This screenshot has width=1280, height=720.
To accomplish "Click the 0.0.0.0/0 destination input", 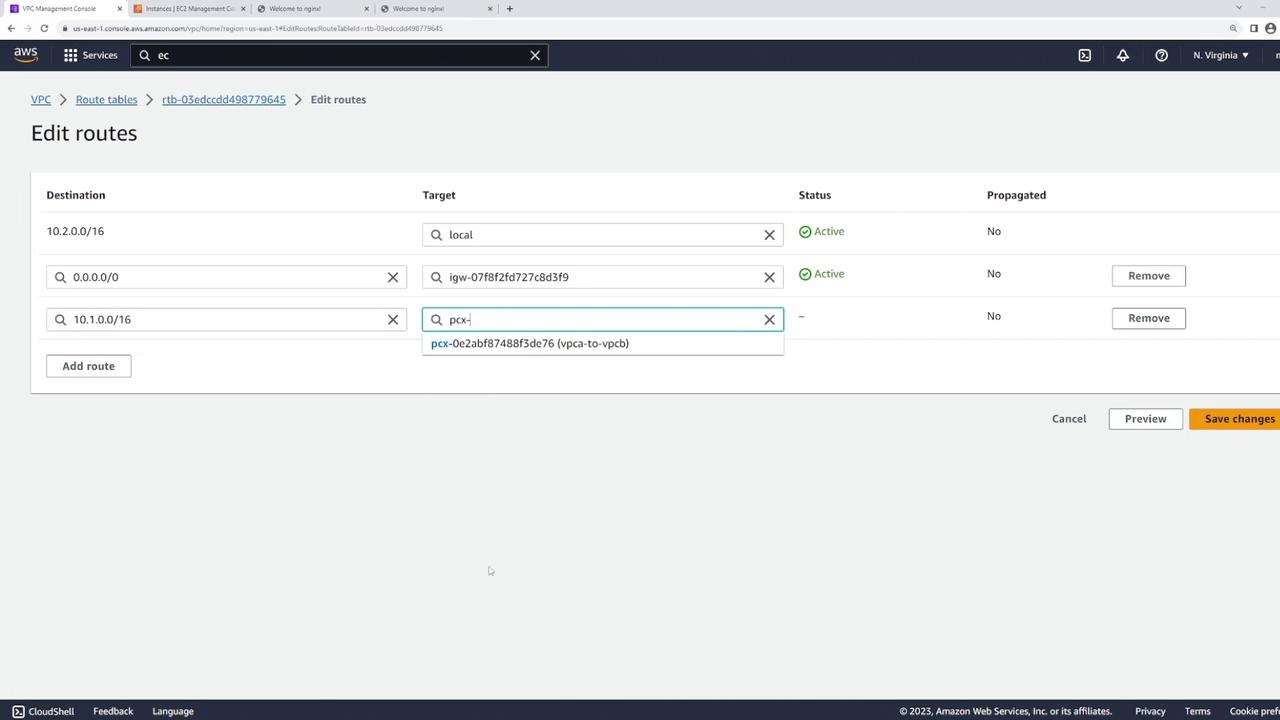I will pyautogui.click(x=226, y=277).
